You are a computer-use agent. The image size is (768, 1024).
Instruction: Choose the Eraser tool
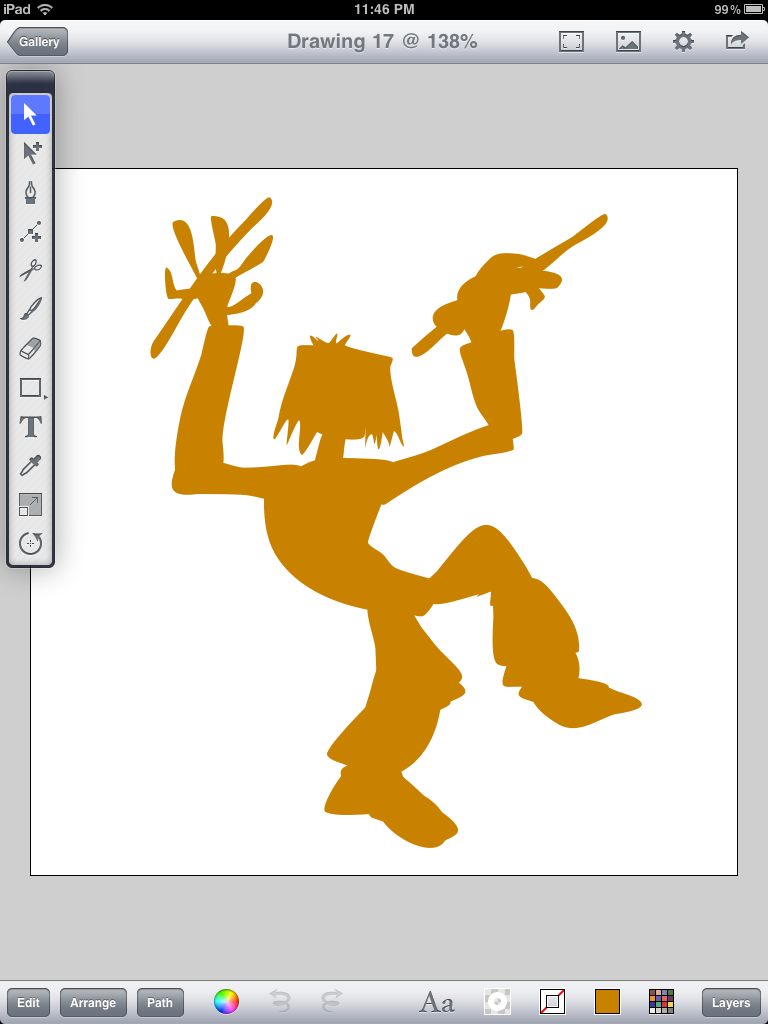30,349
